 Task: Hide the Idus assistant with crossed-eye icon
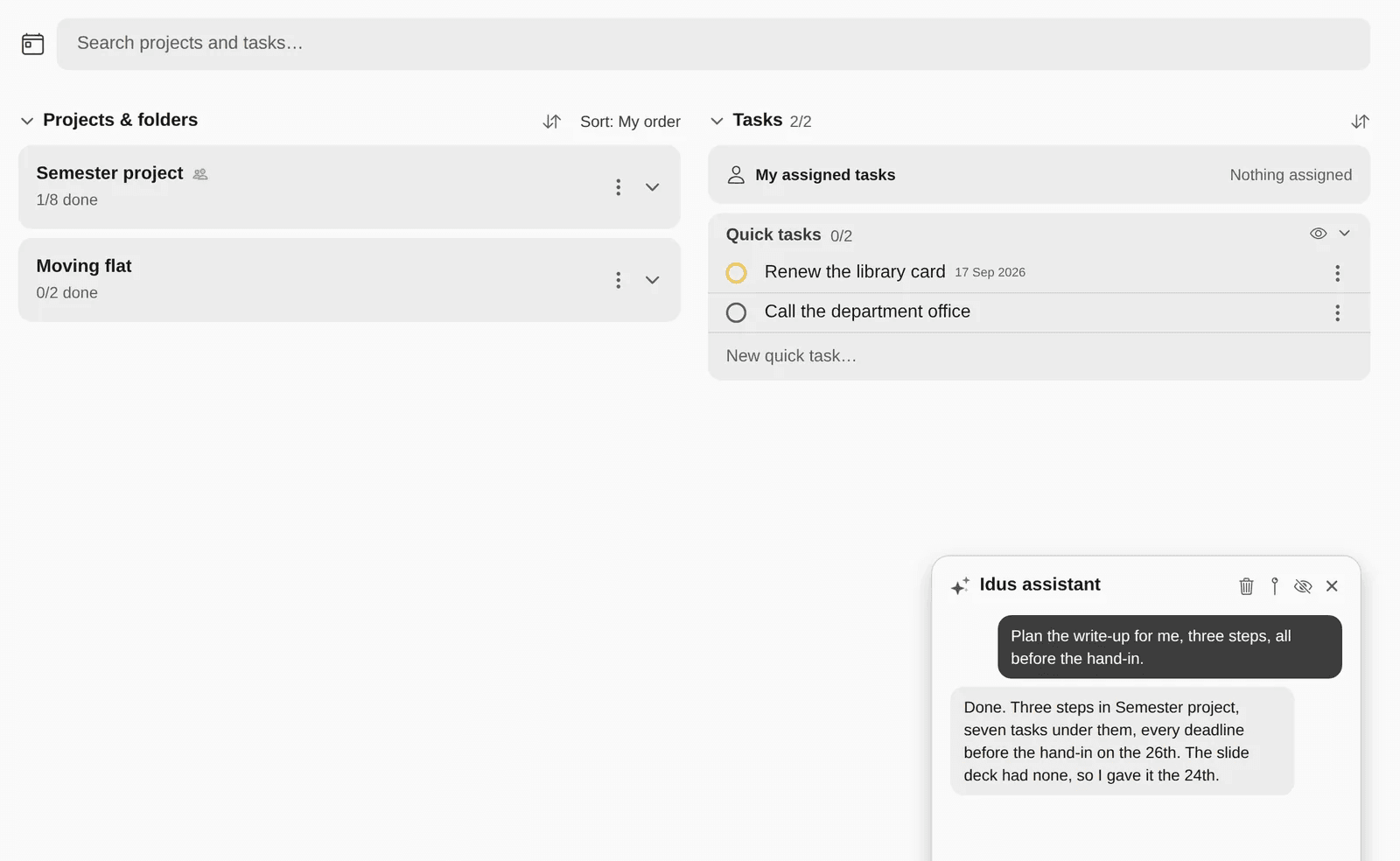[x=1303, y=586]
